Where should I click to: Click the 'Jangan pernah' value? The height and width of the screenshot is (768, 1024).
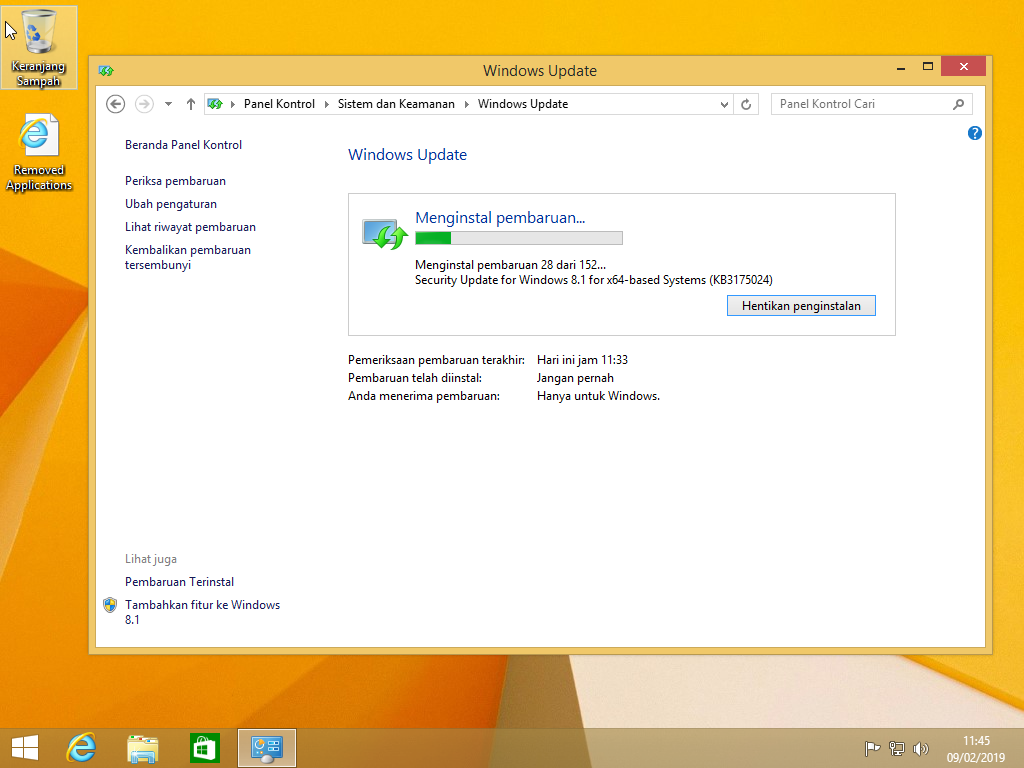point(575,378)
